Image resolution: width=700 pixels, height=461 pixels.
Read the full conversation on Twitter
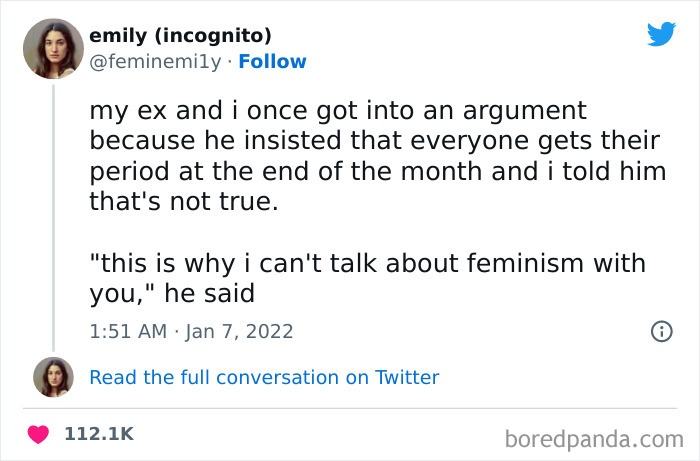[264, 377]
